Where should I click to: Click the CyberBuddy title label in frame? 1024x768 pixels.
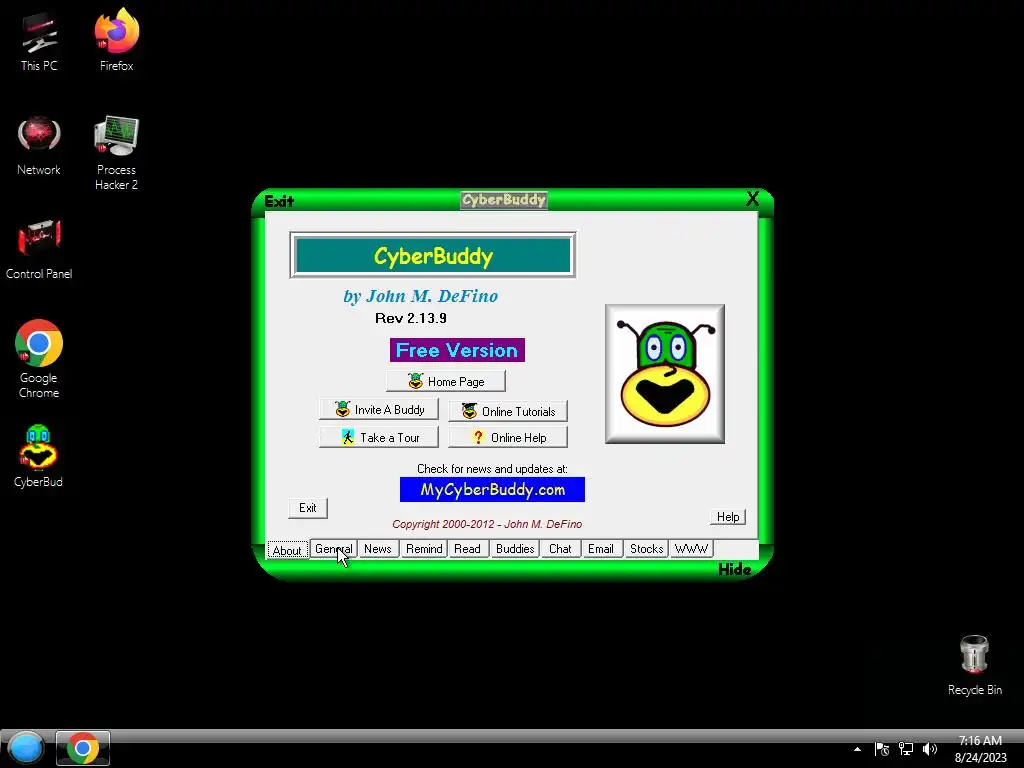pos(504,200)
